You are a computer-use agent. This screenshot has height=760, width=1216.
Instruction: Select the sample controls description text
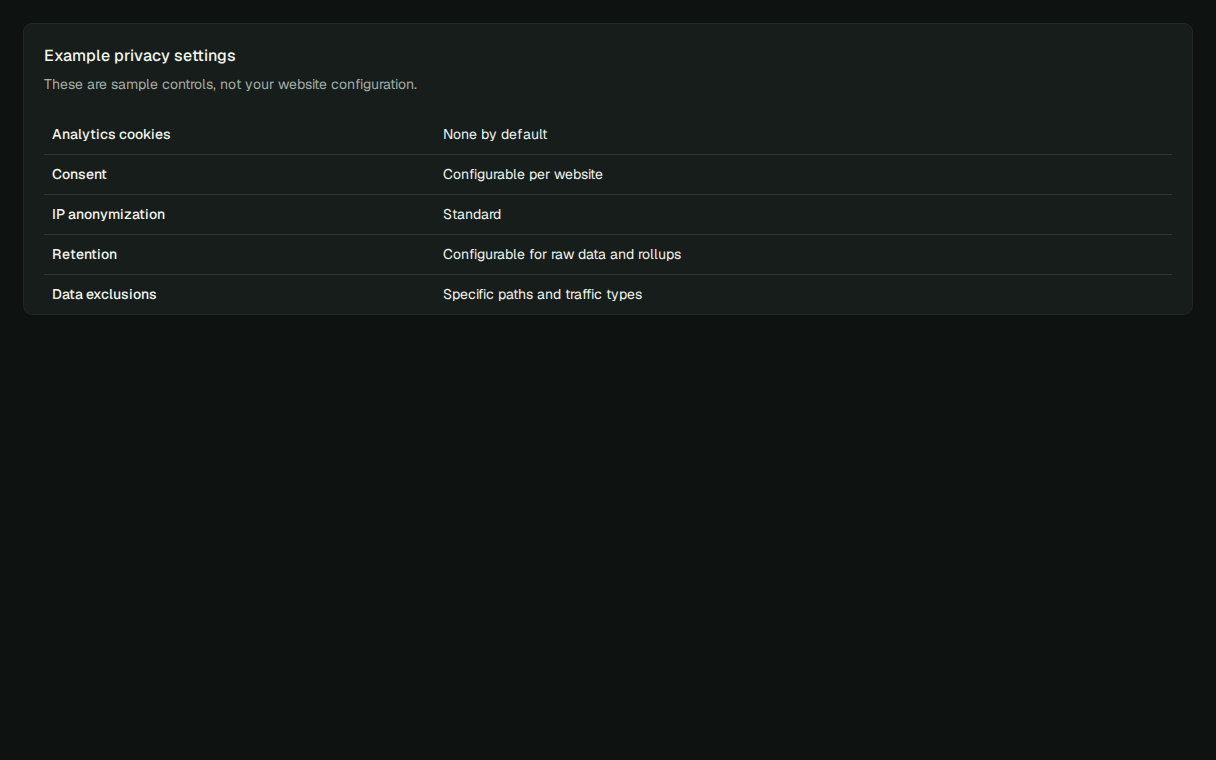[x=230, y=85]
